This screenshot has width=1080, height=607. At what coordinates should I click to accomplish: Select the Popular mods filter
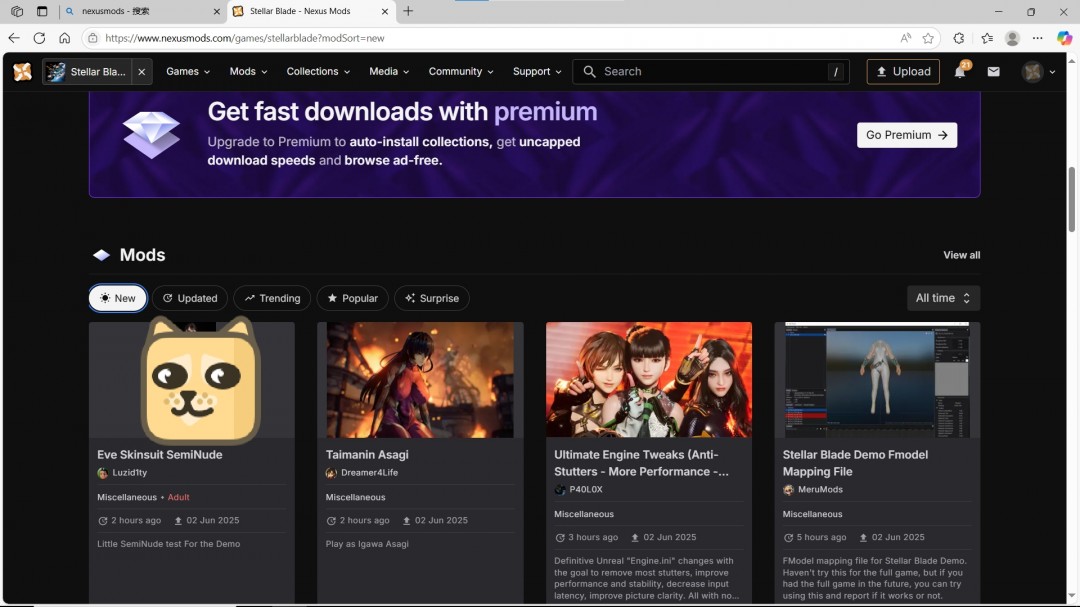[352, 298]
